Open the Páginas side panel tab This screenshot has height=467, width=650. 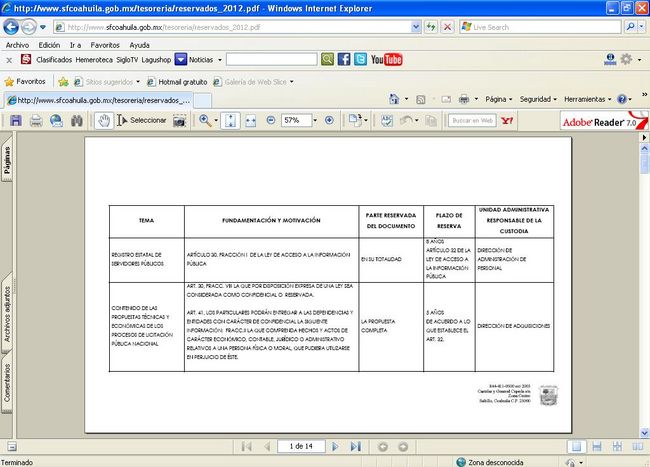(6, 159)
